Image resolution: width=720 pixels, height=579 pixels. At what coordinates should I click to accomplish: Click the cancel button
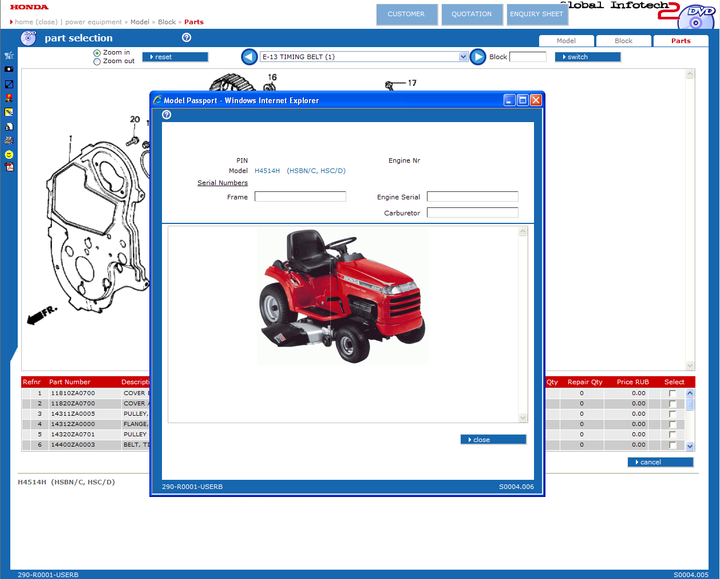pos(660,462)
